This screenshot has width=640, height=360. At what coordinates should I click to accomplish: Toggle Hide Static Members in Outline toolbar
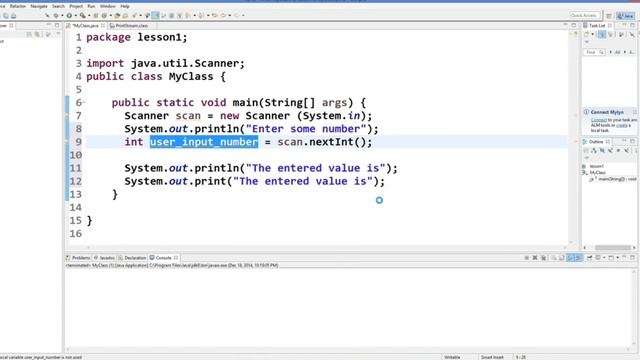point(611,151)
